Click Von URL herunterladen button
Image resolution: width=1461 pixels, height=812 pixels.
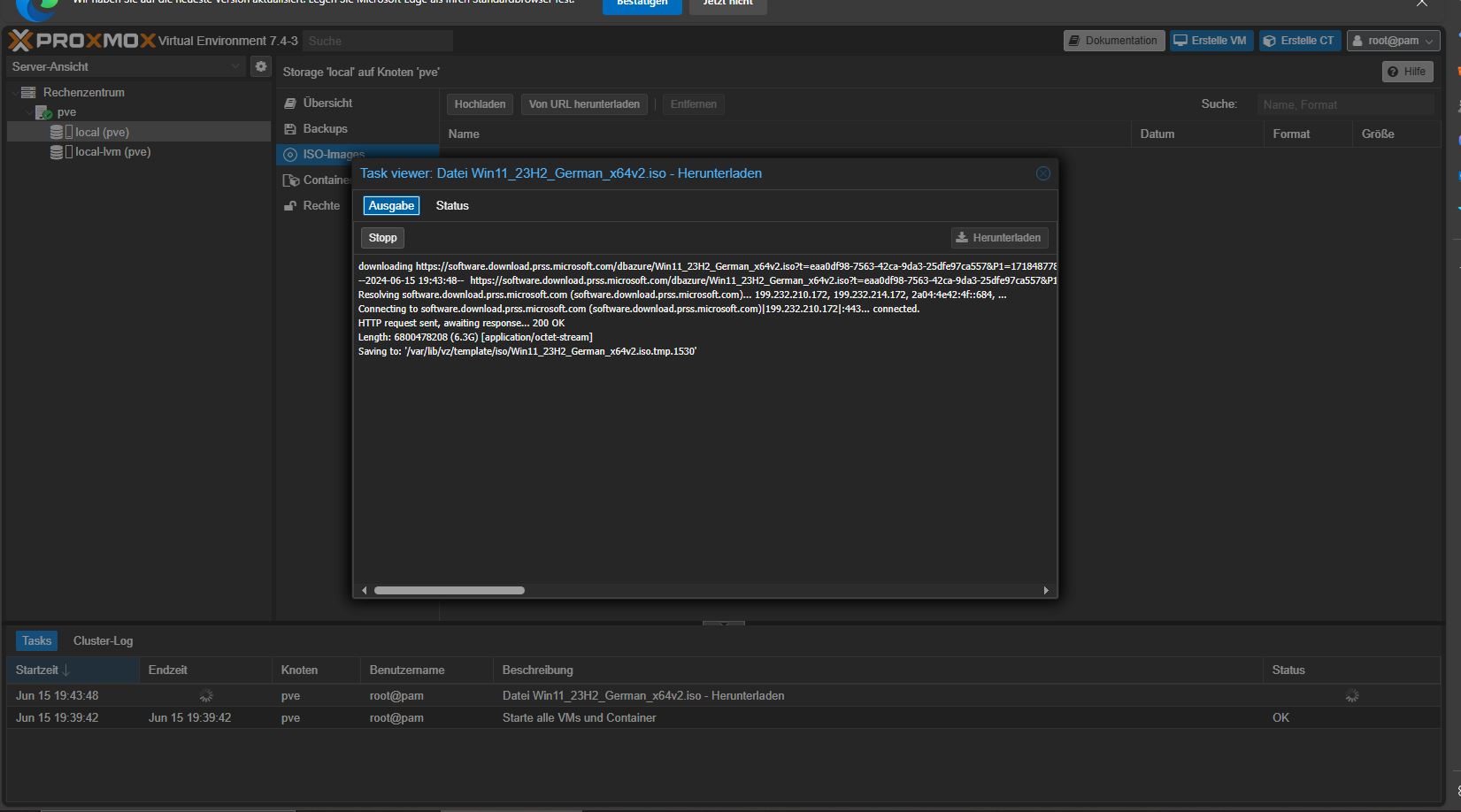click(x=584, y=104)
